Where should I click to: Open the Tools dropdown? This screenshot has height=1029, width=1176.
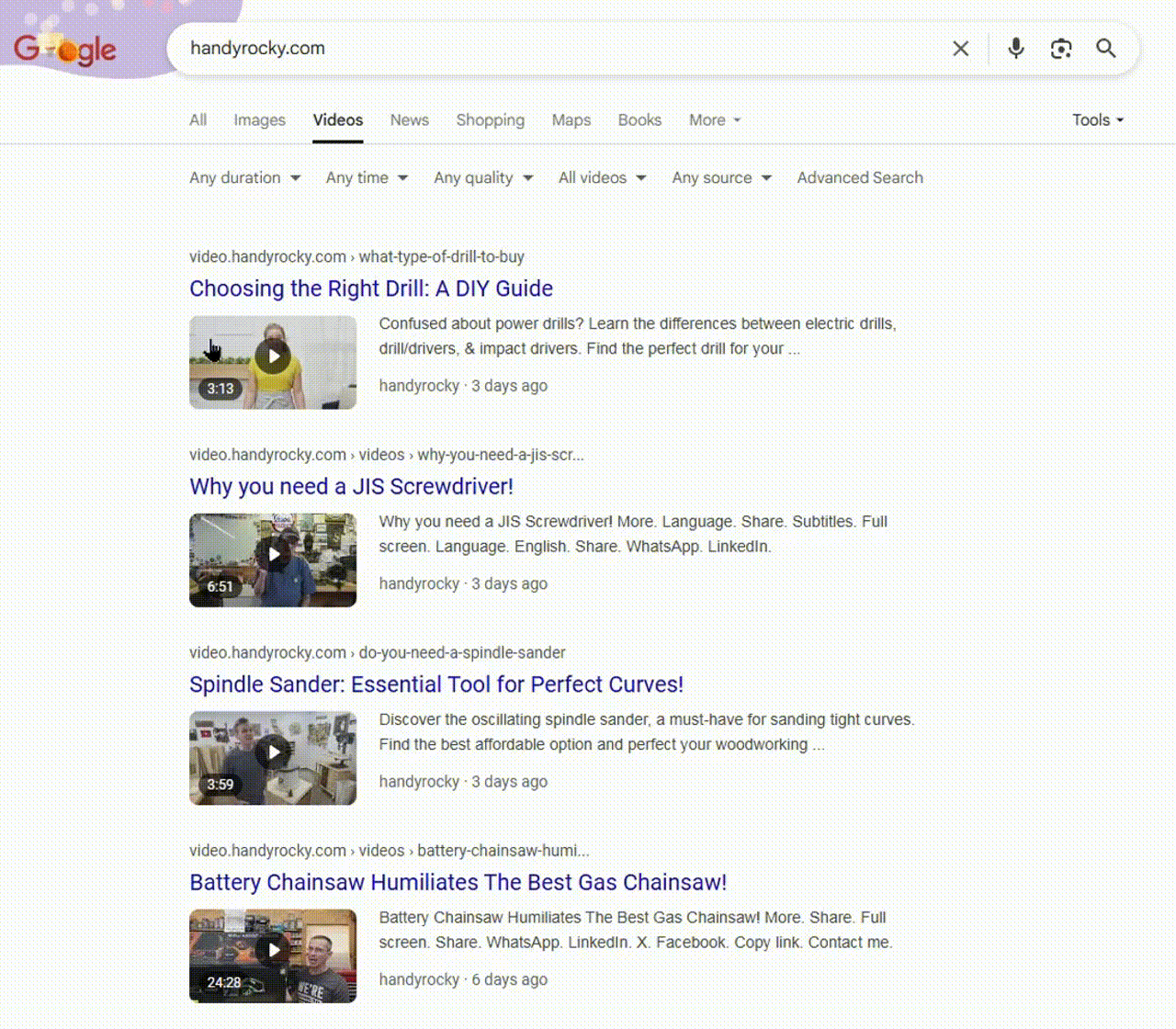1098,120
